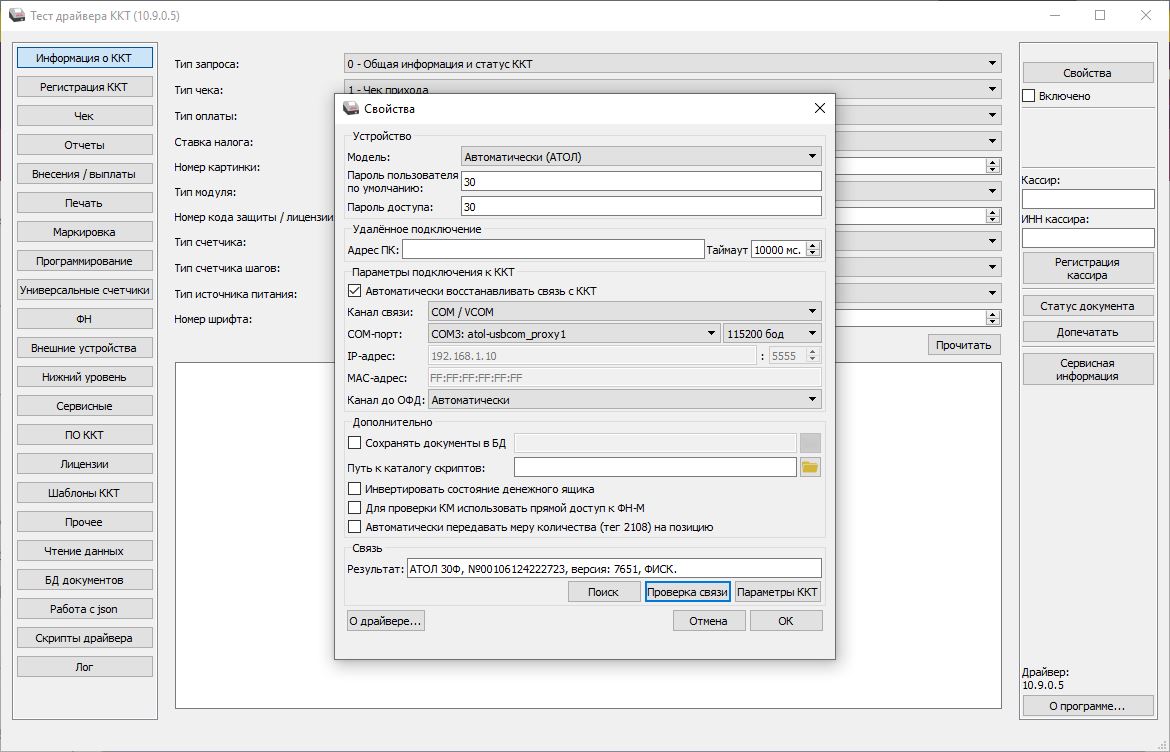This screenshot has height=752, width=1170.
Task: Enable Сохранять документы в БД checkbox
Action: pos(354,442)
